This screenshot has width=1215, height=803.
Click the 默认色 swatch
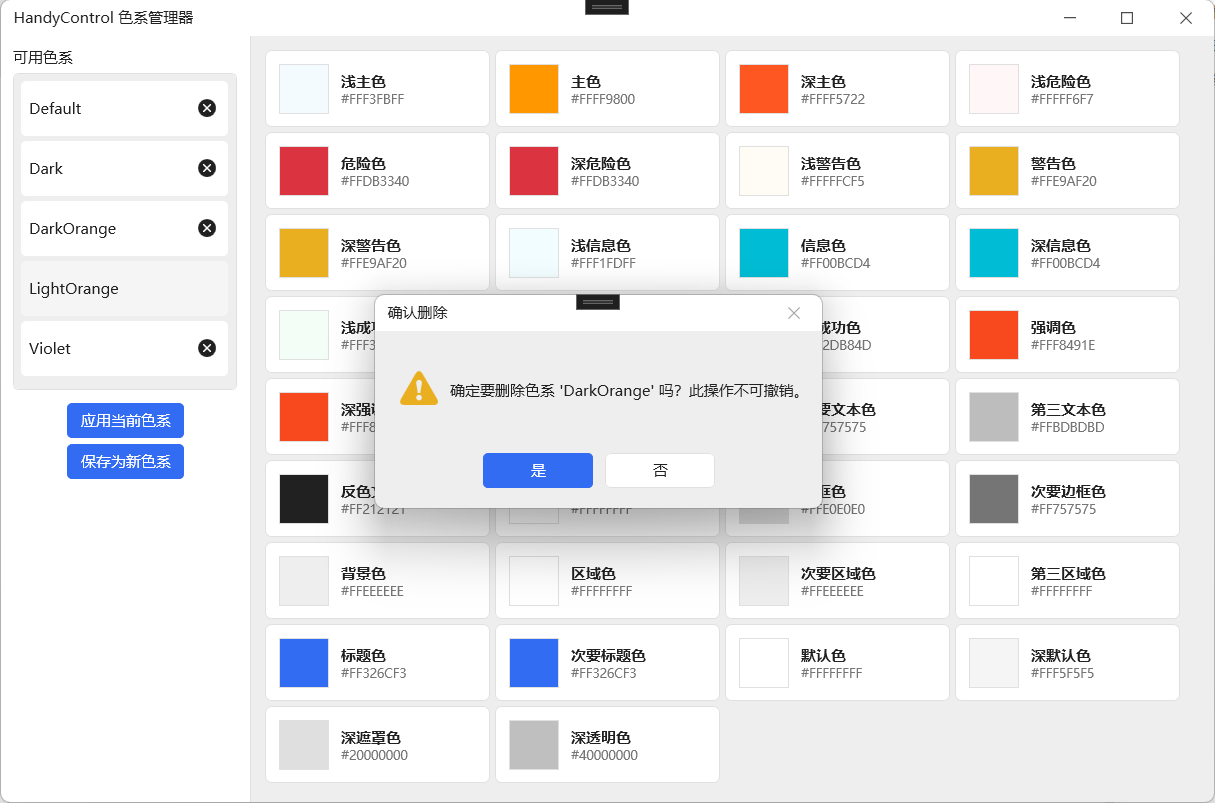[764, 663]
